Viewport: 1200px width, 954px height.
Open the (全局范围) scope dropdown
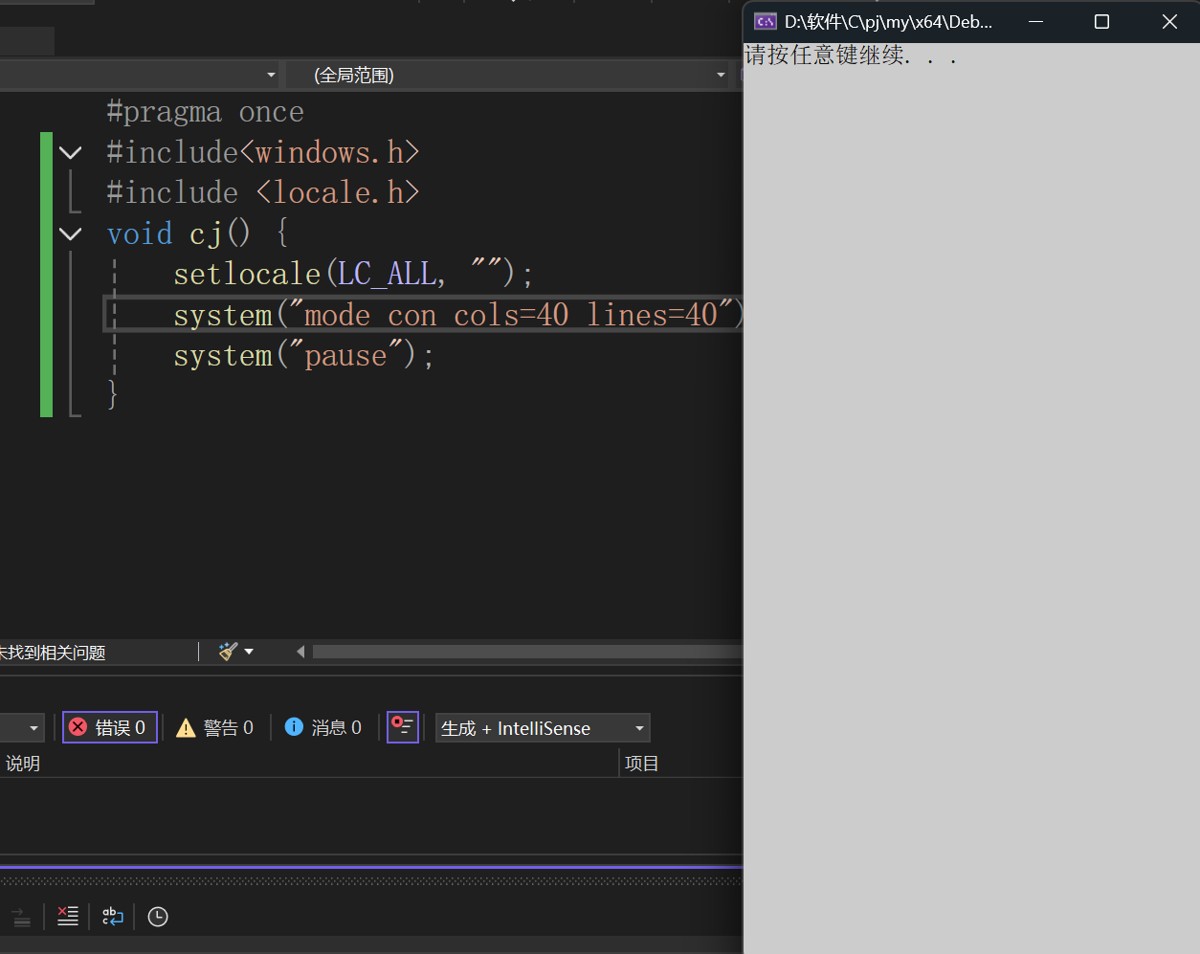pos(510,75)
